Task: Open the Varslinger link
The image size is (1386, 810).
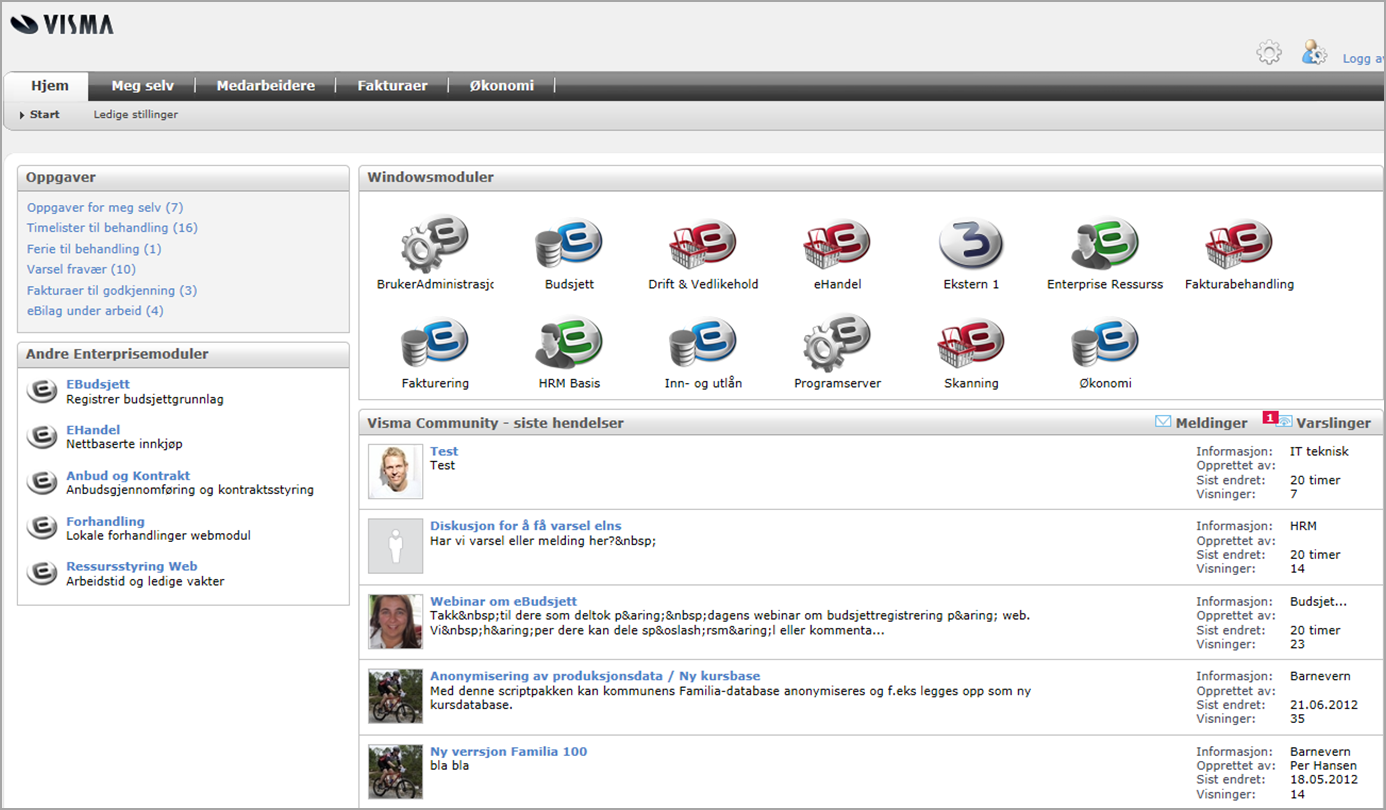Action: click(x=1333, y=423)
